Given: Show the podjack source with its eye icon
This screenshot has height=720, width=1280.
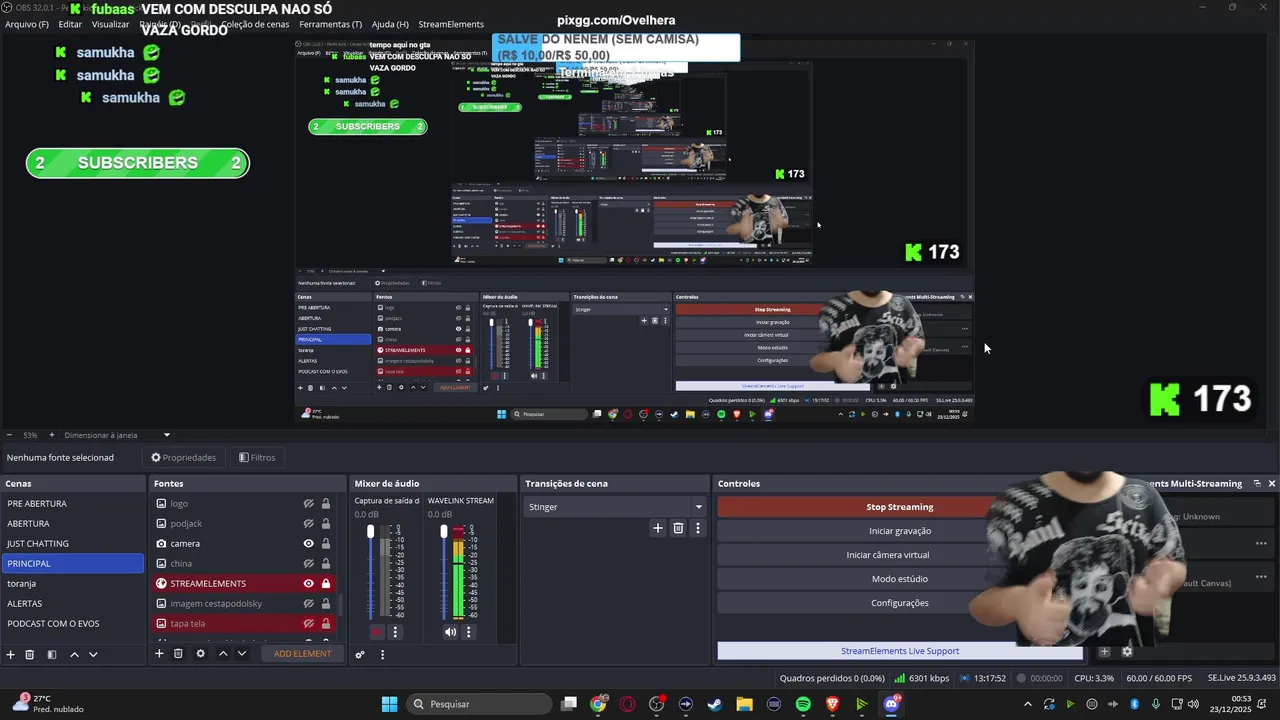Looking at the screenshot, I should click(309, 524).
